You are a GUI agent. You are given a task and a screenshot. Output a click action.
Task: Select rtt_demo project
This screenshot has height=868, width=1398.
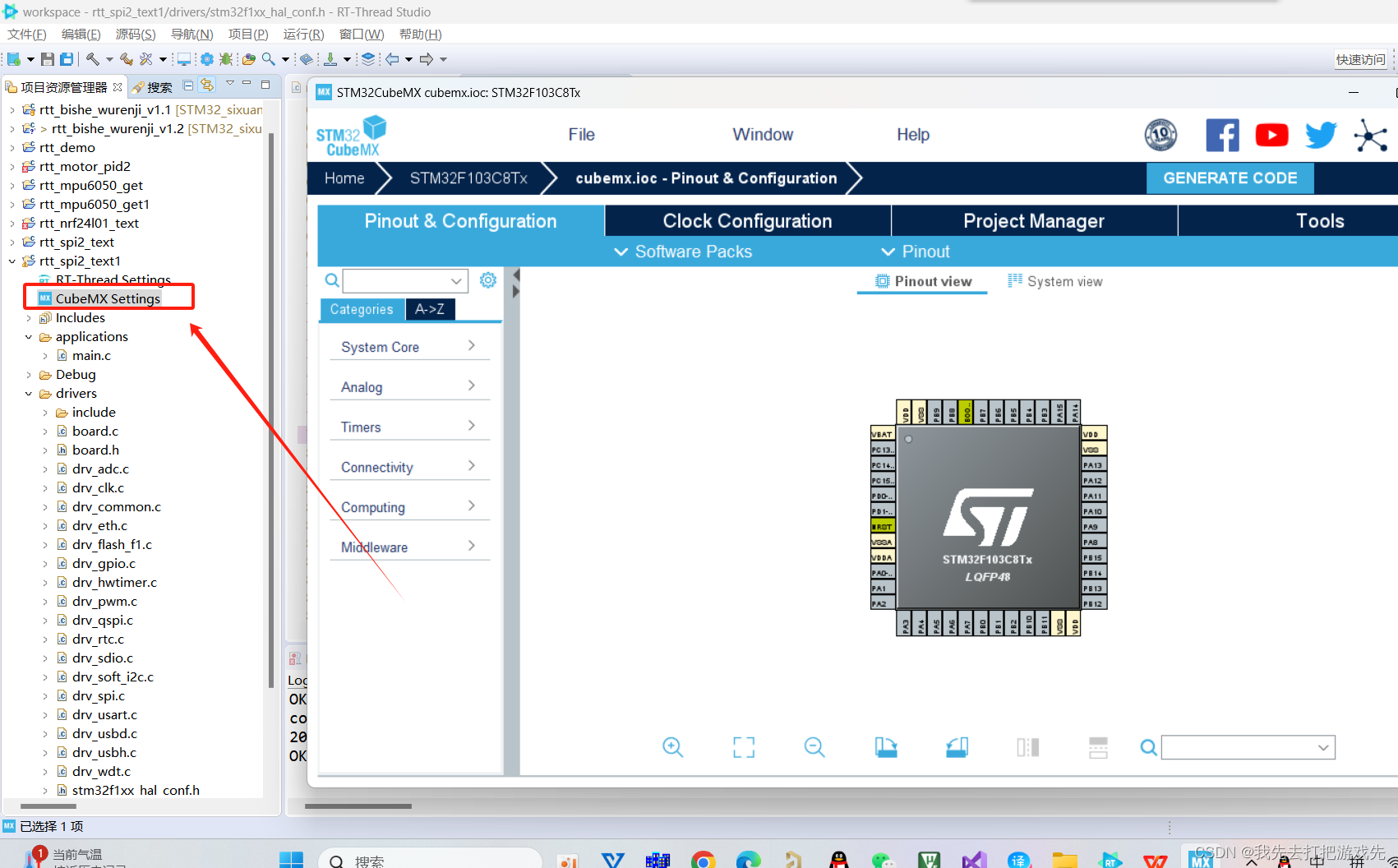(x=67, y=148)
